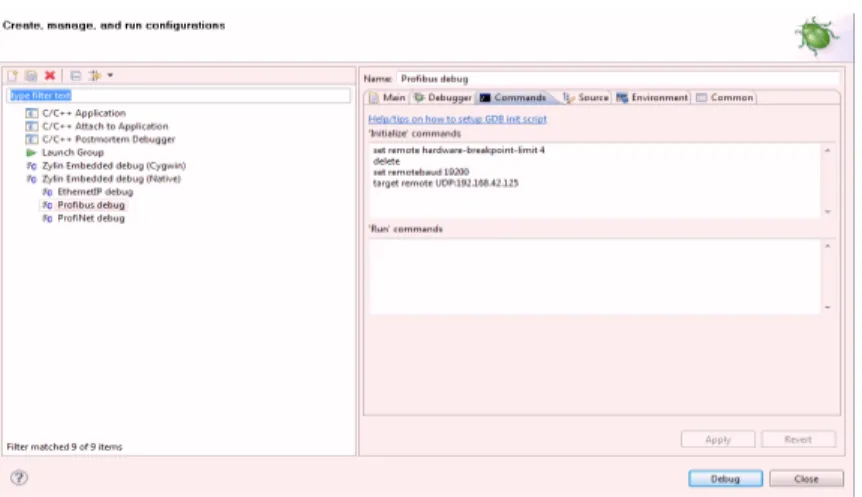862x497 pixels.
Task: Click up arrow of Initialize commands scrollbar
Action: (x=827, y=150)
